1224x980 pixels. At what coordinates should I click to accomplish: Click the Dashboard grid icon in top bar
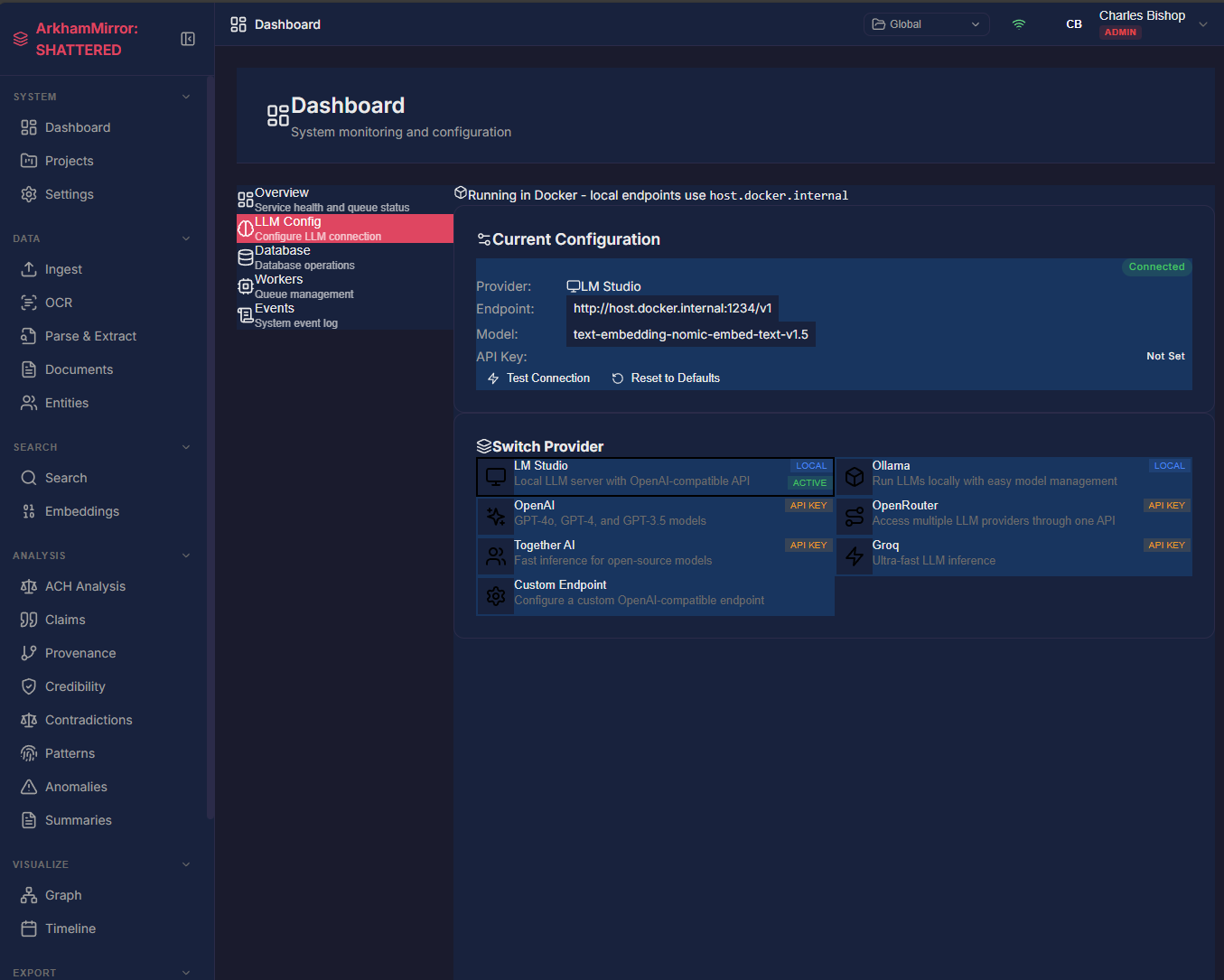pyautogui.click(x=238, y=24)
